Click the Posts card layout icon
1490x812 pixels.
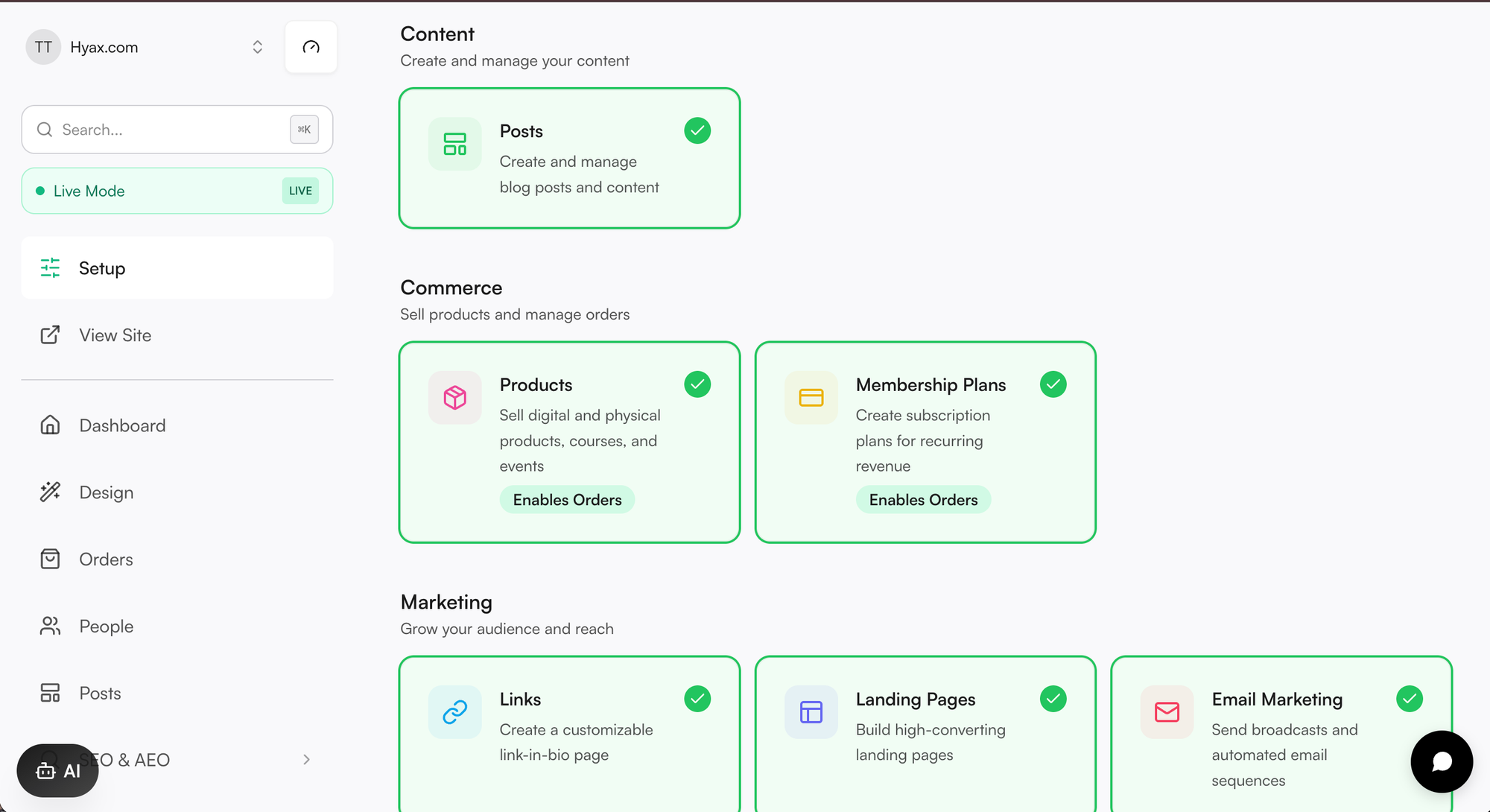click(454, 144)
